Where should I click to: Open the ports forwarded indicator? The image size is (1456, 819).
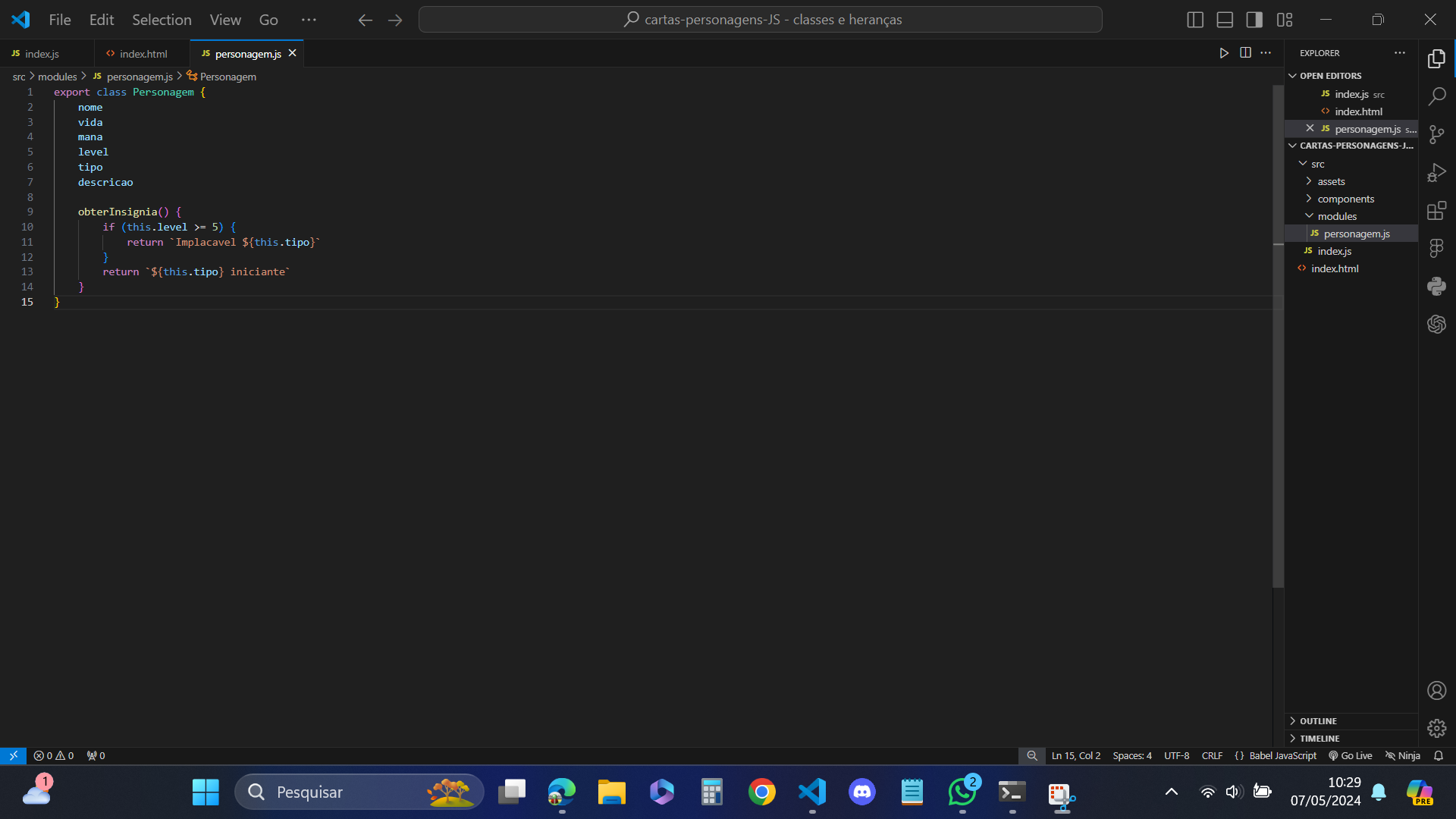(x=96, y=755)
